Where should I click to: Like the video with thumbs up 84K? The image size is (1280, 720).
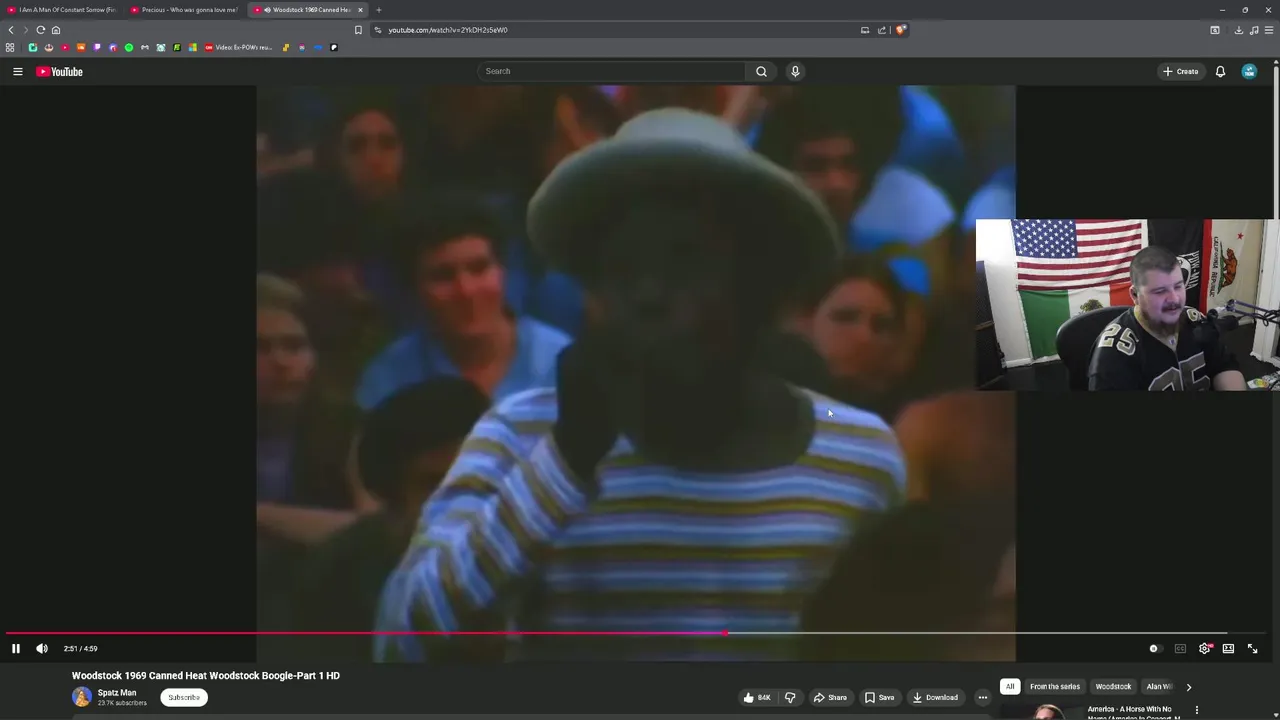tap(757, 697)
